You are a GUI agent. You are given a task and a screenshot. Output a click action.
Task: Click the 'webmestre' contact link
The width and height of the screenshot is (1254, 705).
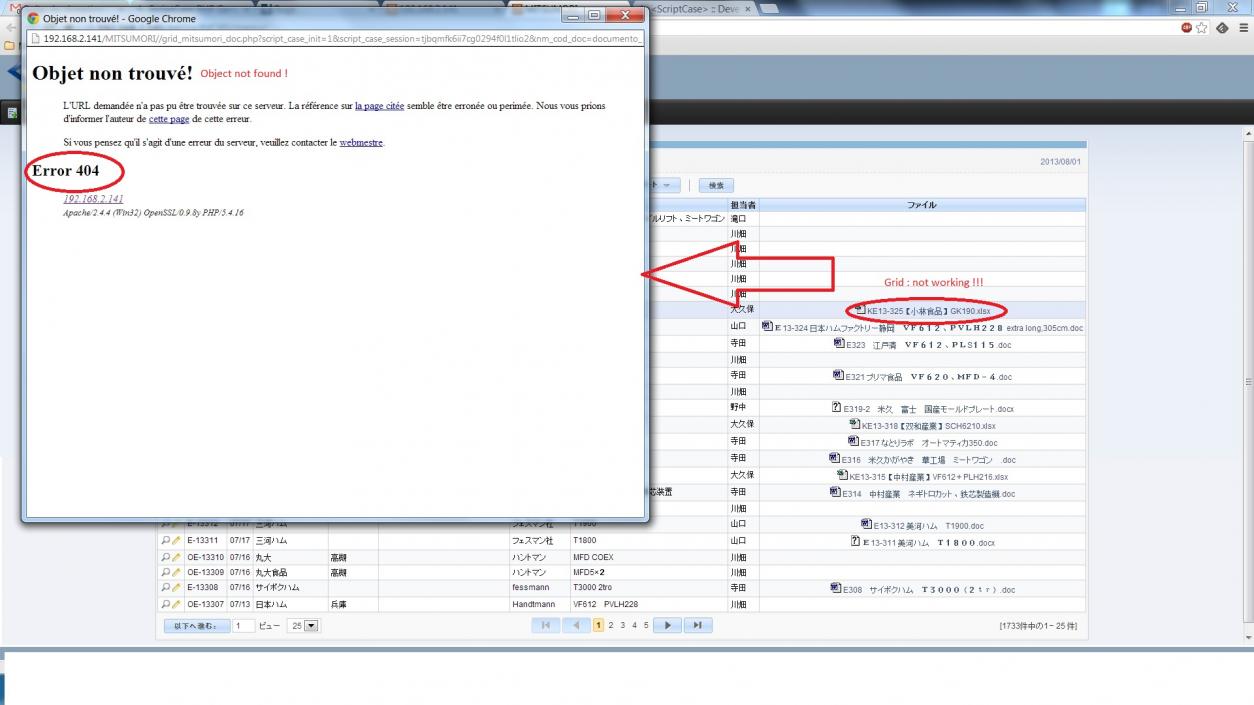361,143
